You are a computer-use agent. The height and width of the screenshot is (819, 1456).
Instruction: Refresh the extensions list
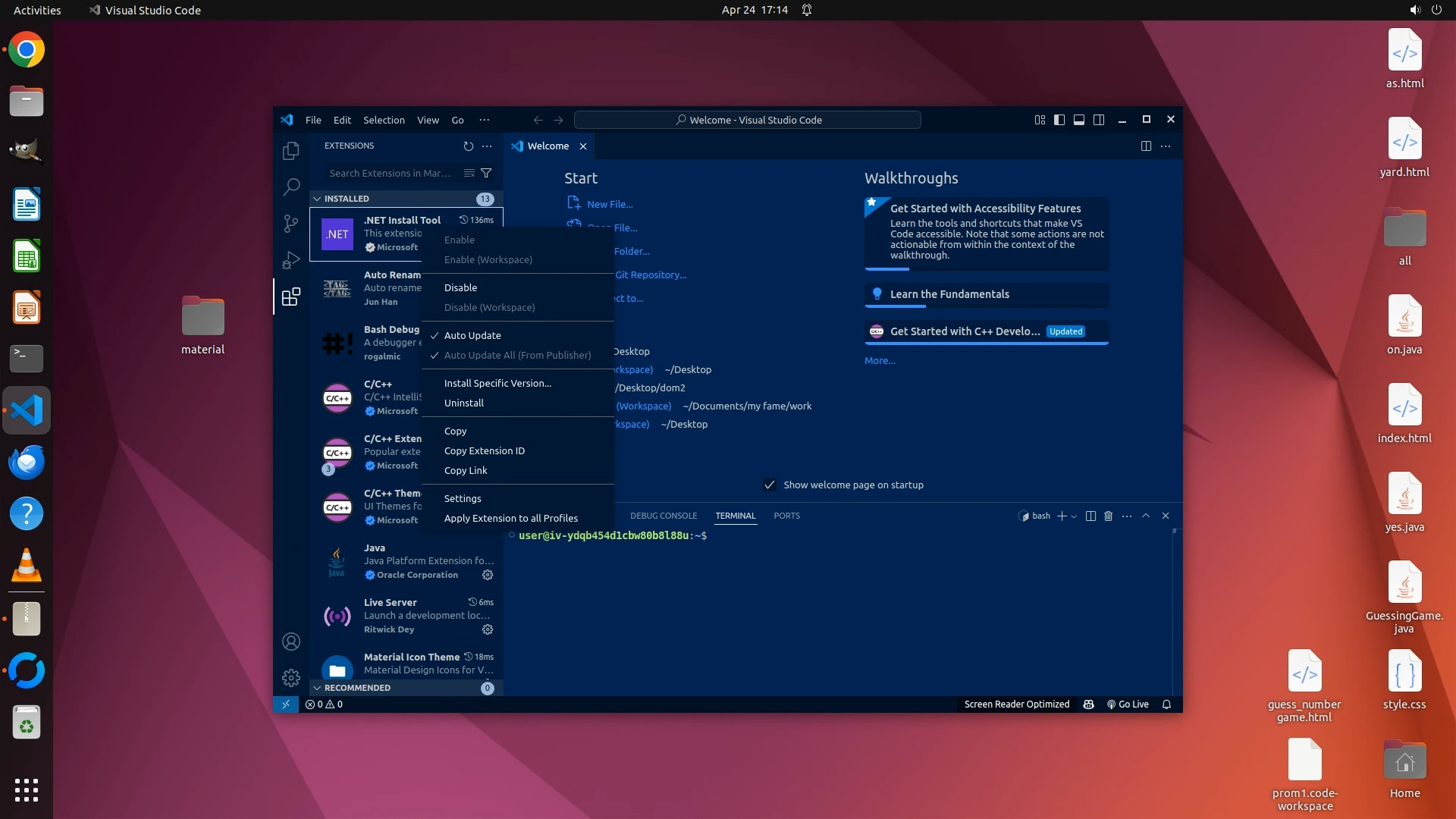468,146
